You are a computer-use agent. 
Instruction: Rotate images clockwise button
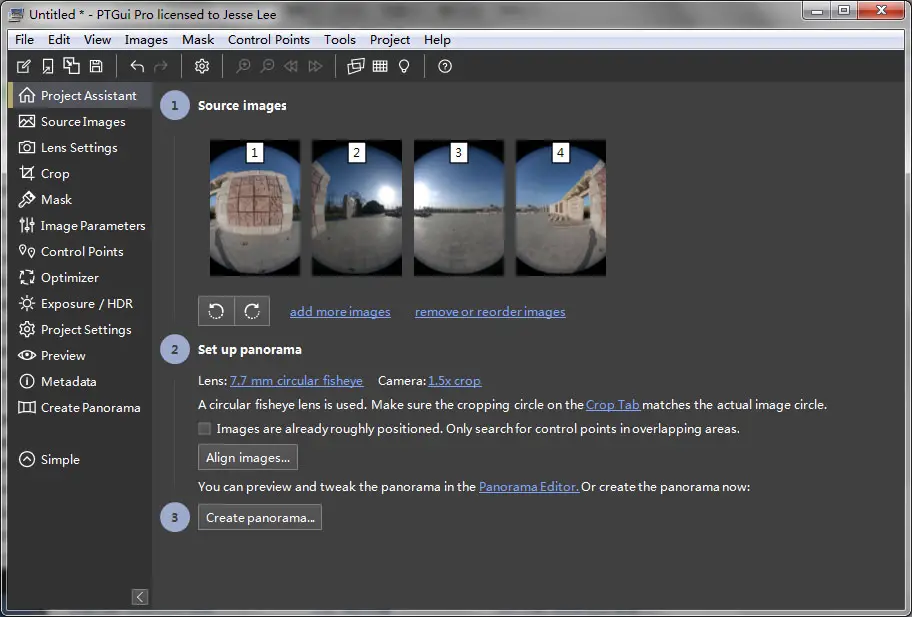pyautogui.click(x=252, y=311)
